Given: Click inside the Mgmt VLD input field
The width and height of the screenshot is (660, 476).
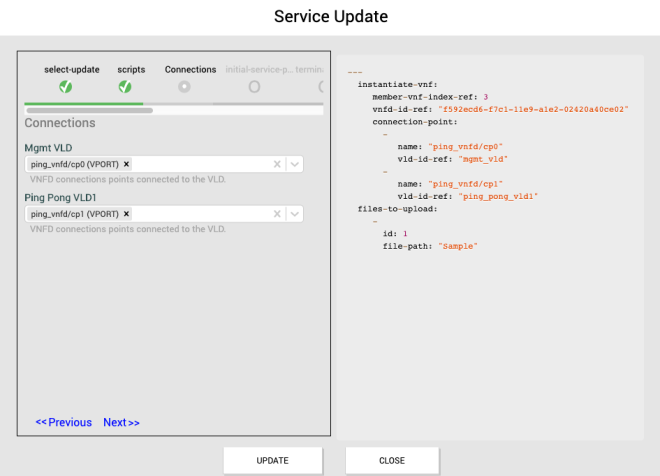Looking at the screenshot, I should coord(200,164).
